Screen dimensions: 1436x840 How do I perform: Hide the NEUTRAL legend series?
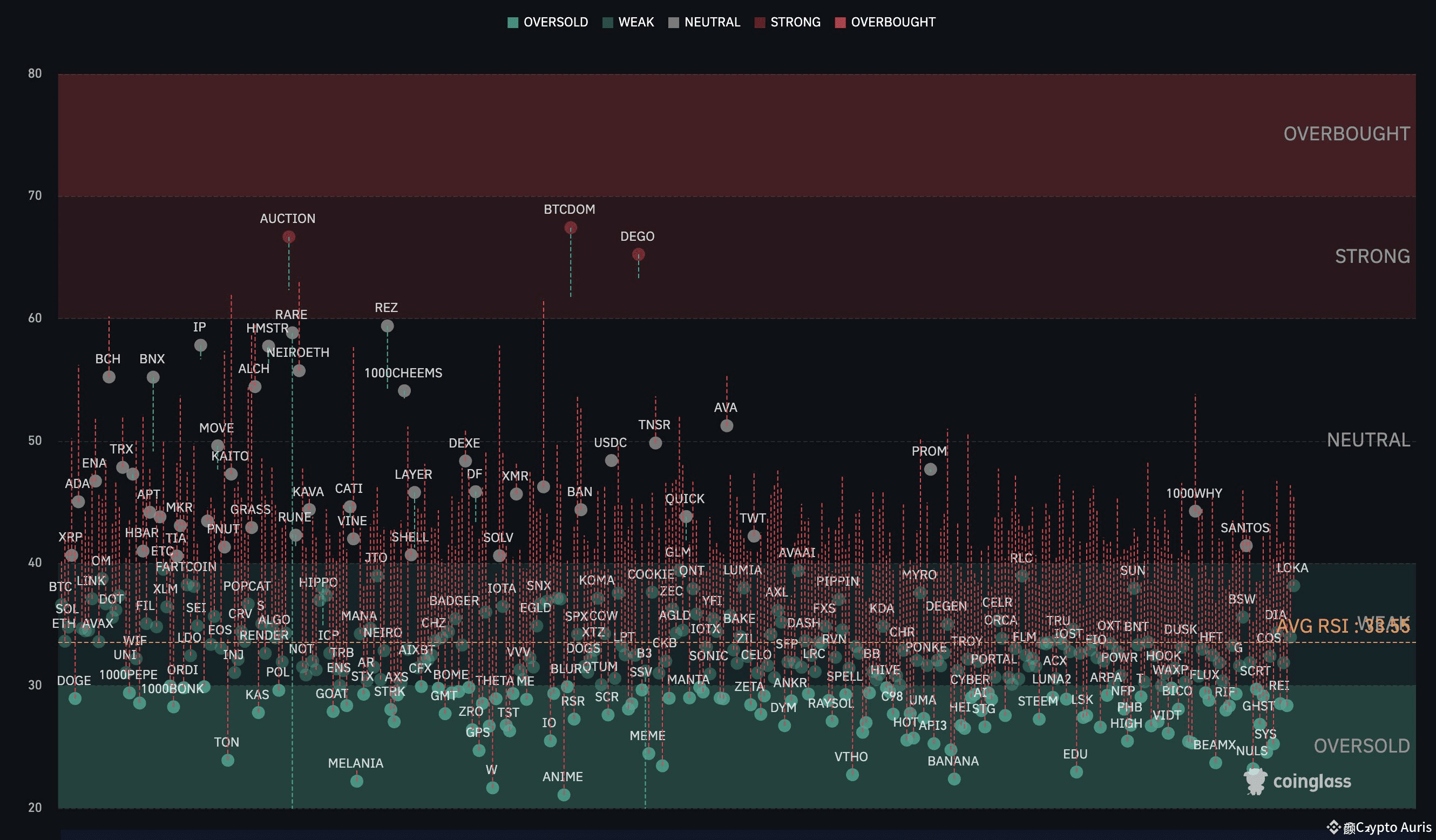tap(705, 22)
